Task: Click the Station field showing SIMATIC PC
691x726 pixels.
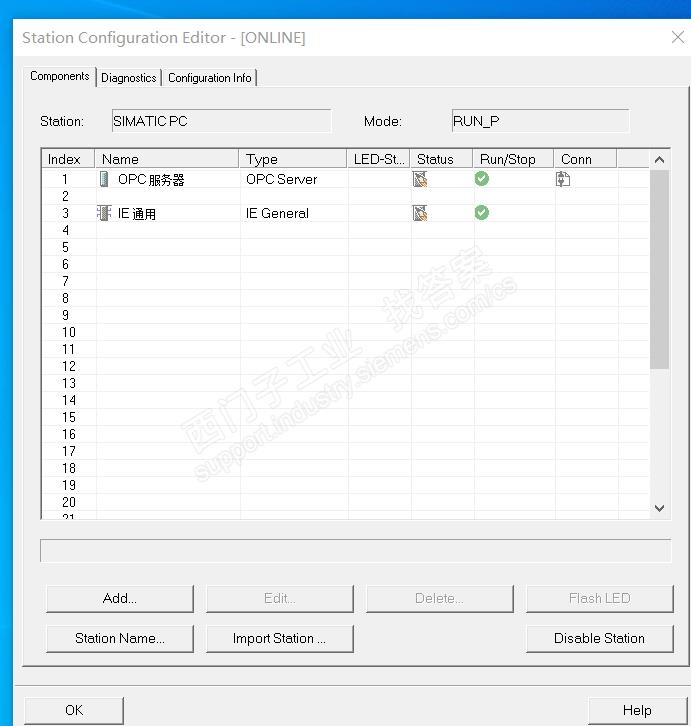Action: coord(221,121)
